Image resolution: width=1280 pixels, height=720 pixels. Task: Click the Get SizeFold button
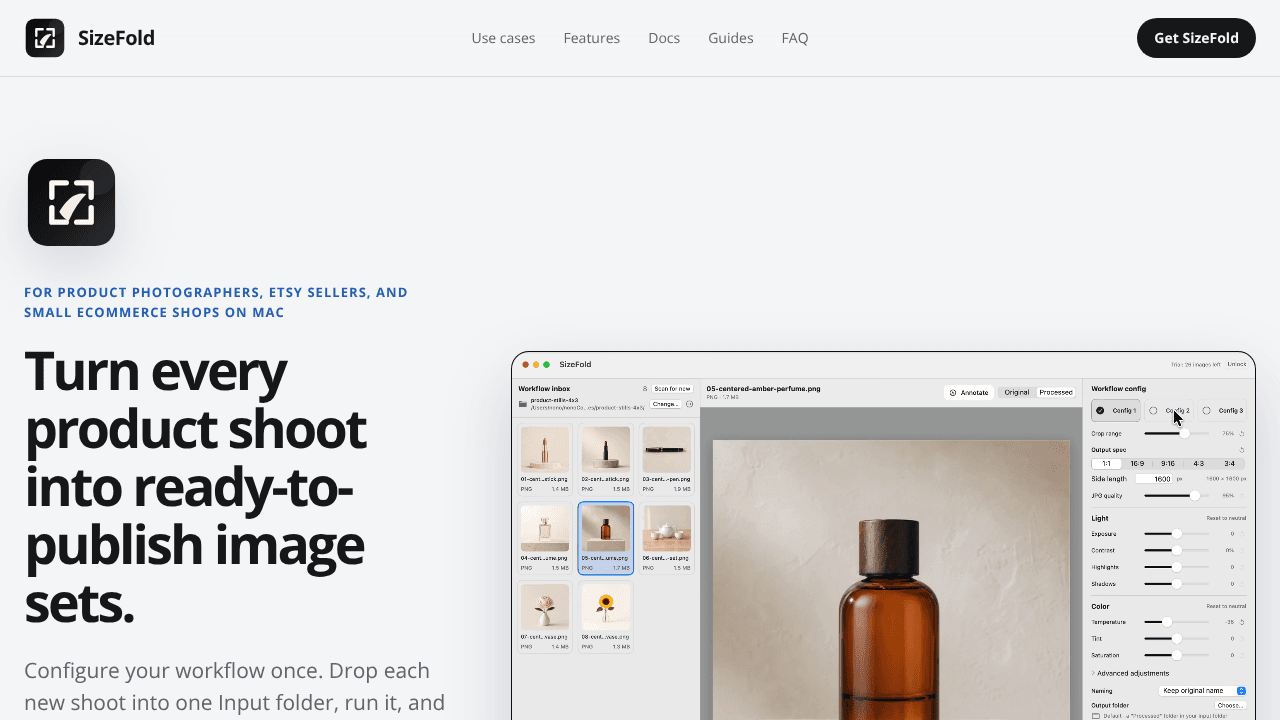click(1196, 38)
